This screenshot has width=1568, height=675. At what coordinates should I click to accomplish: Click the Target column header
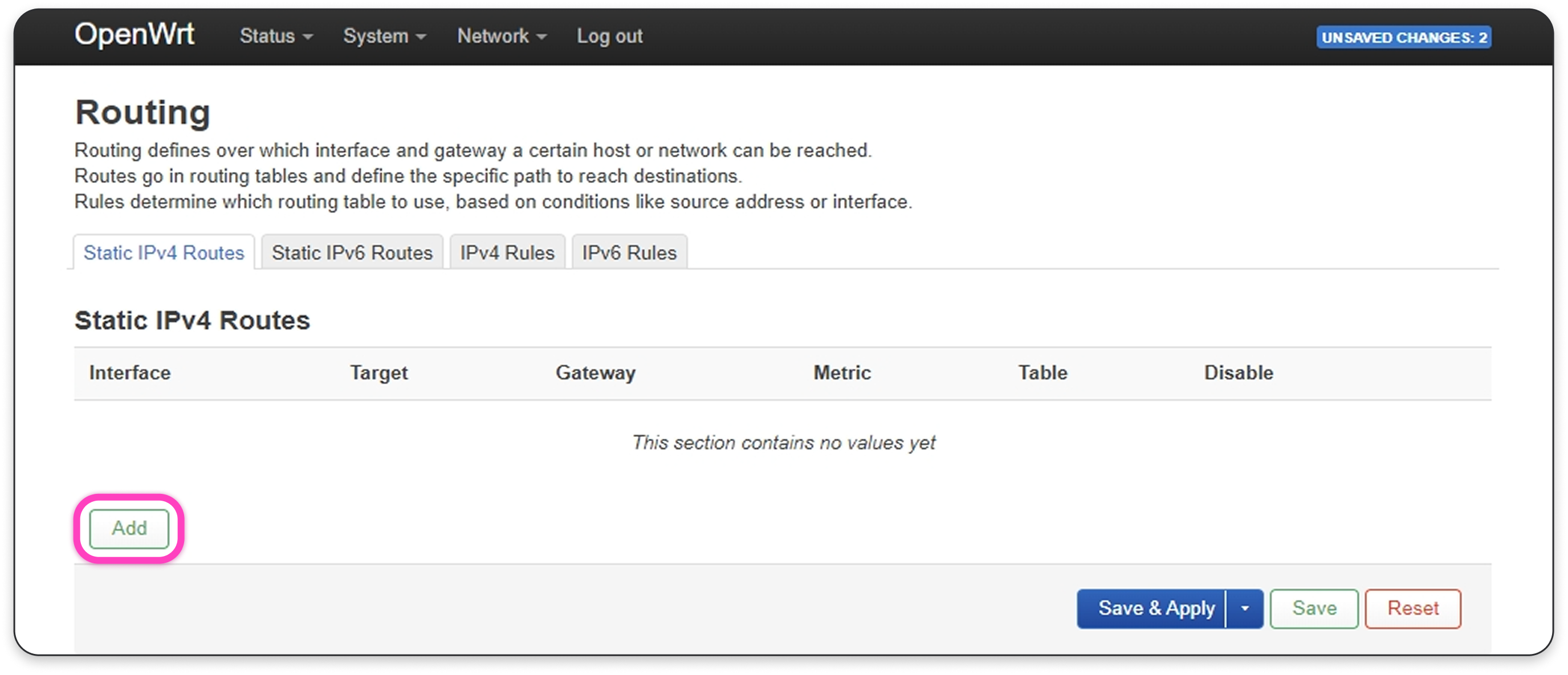coord(378,373)
